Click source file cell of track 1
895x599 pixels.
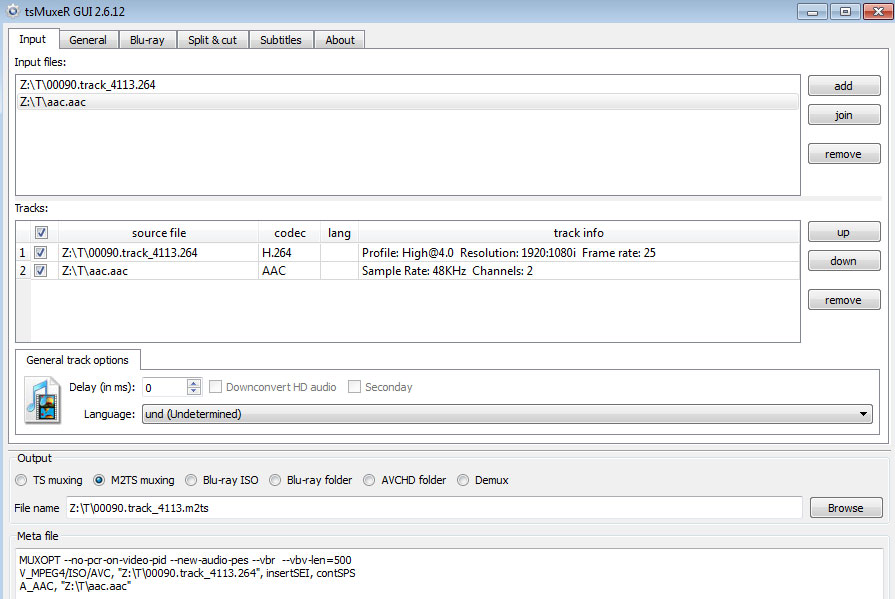click(158, 252)
